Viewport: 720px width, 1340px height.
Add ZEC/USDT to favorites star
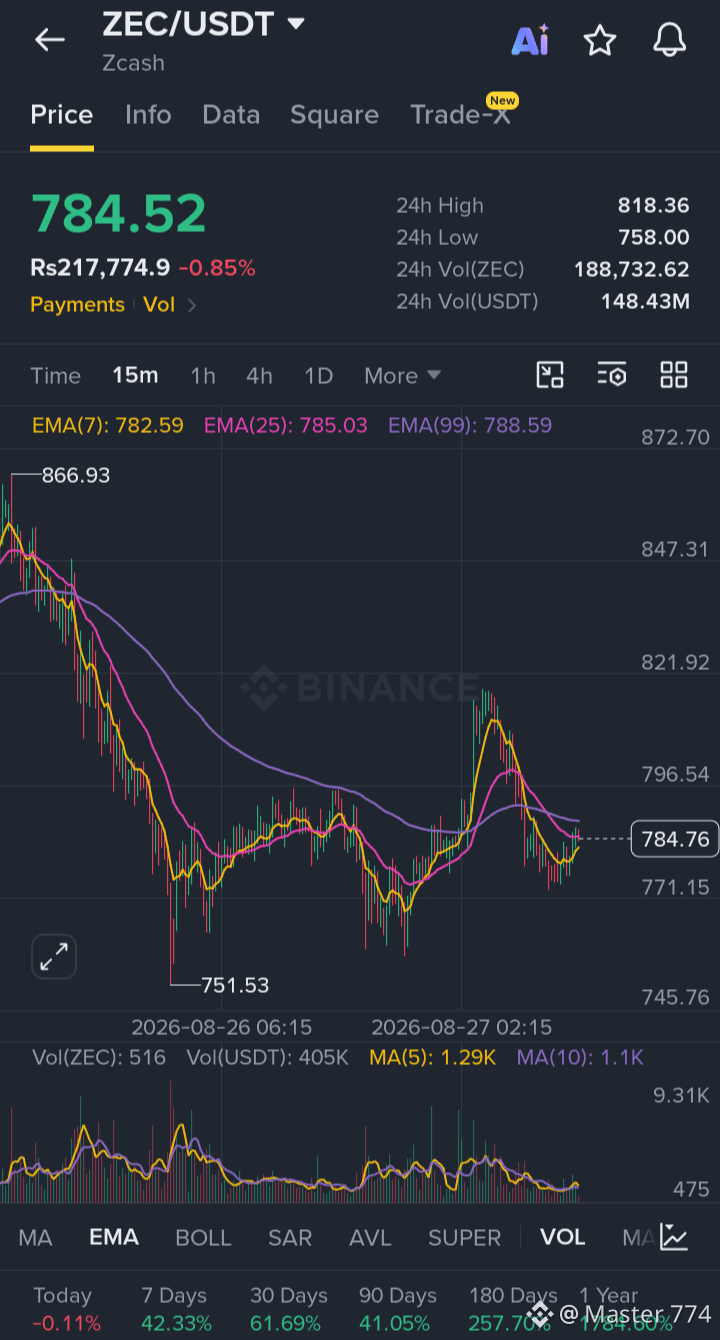[x=600, y=40]
